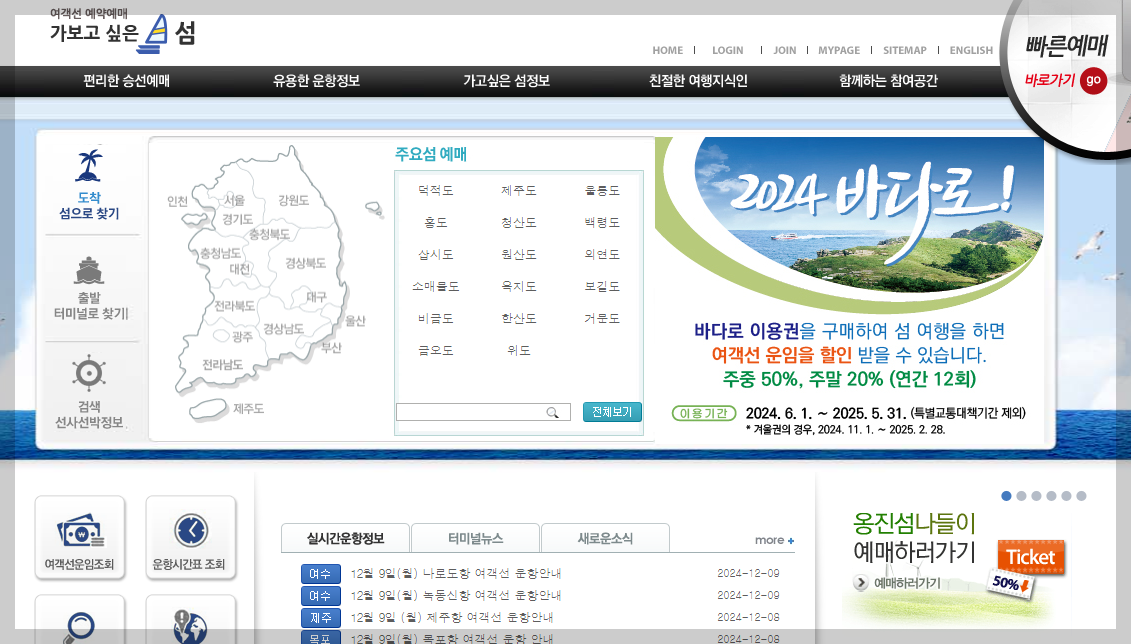Open 친절한 여행지식인 menu
The width and height of the screenshot is (1131, 644).
[698, 81]
